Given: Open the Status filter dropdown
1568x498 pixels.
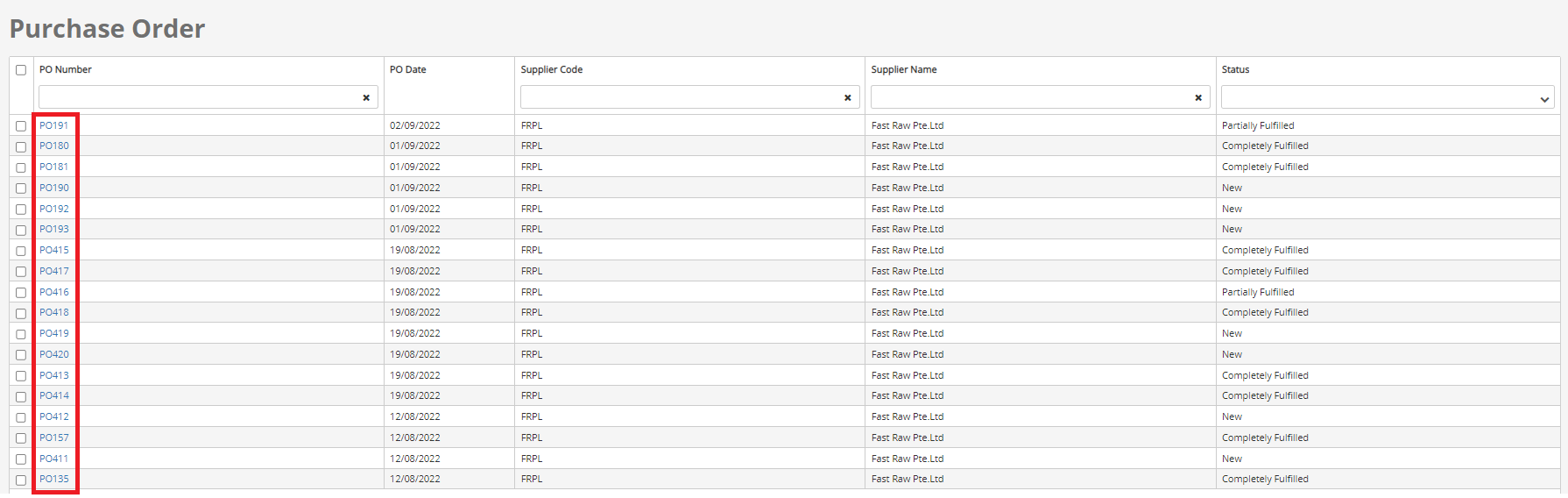Looking at the screenshot, I should coord(1387,97).
